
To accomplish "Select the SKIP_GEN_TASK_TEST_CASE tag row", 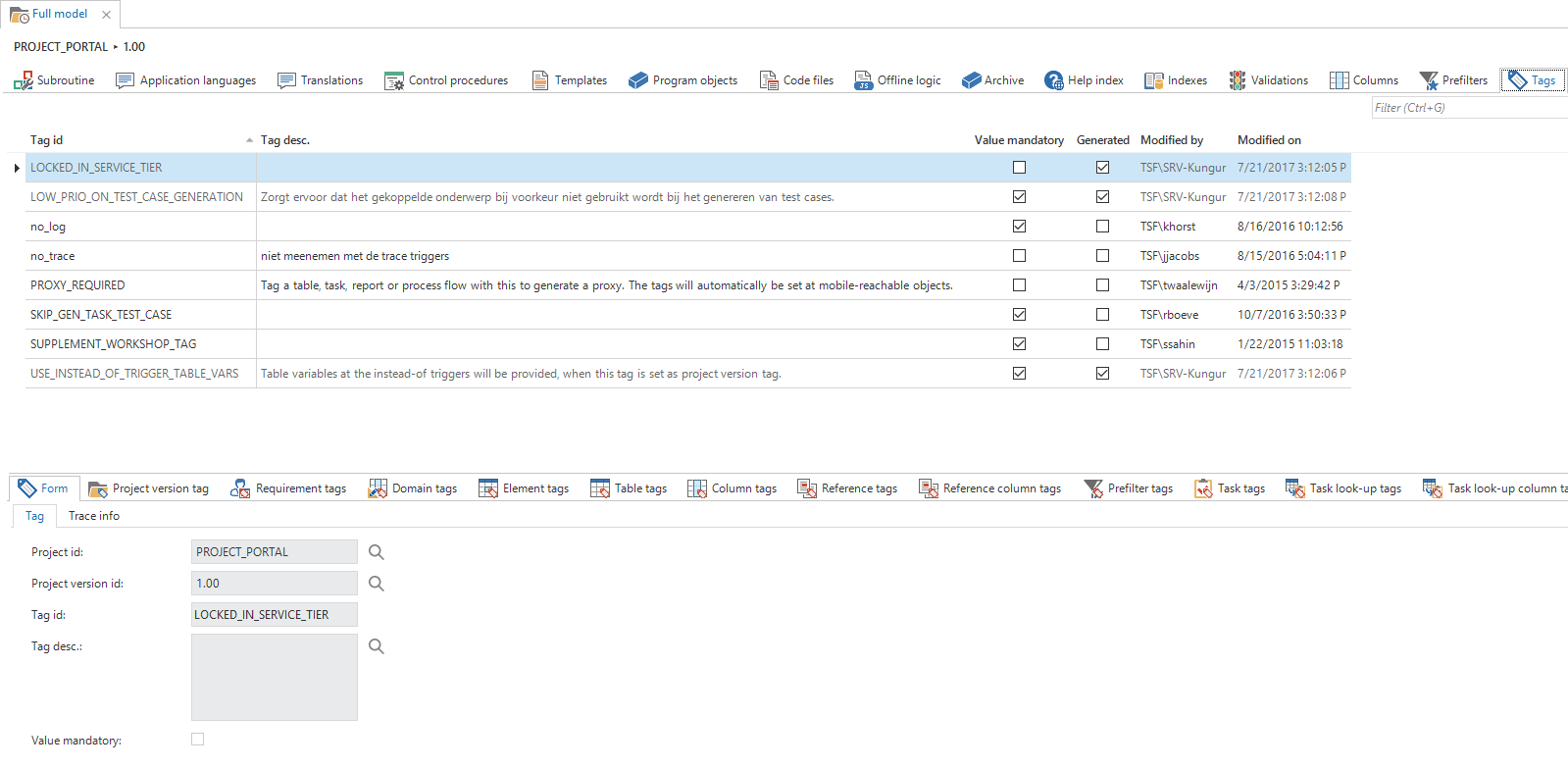I will coord(101,315).
